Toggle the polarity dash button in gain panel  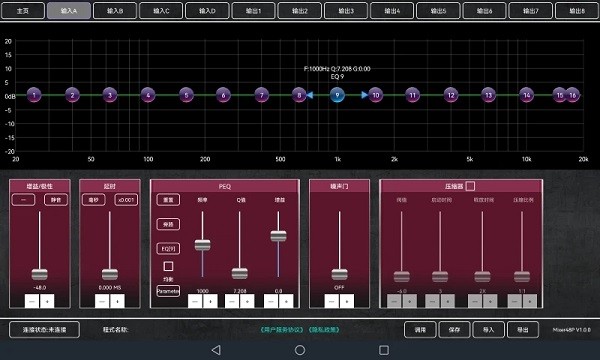click(x=23, y=200)
